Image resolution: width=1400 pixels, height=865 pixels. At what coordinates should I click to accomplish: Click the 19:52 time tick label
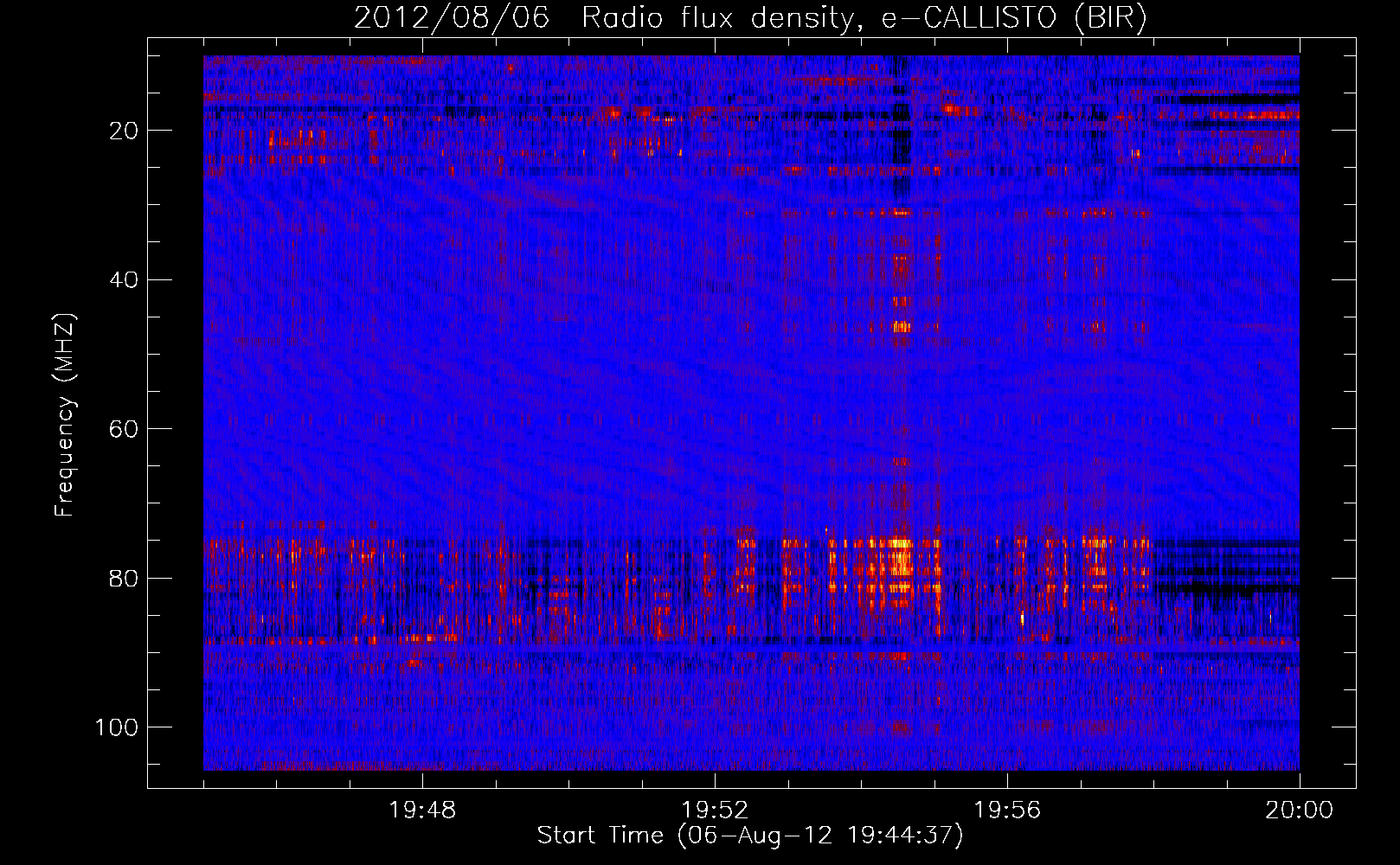click(715, 811)
